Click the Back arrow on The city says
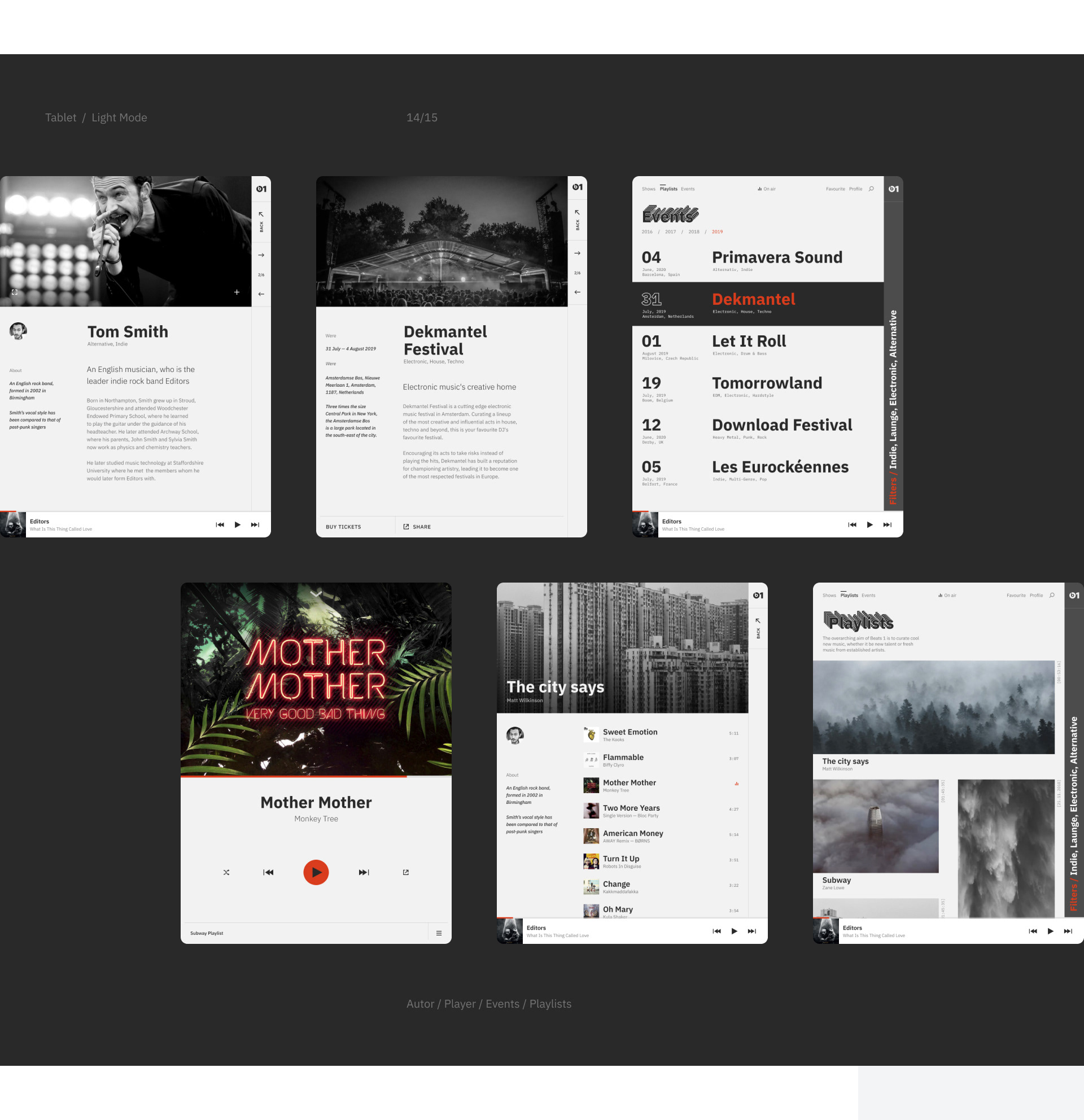This screenshot has width=1084, height=1120. click(758, 621)
